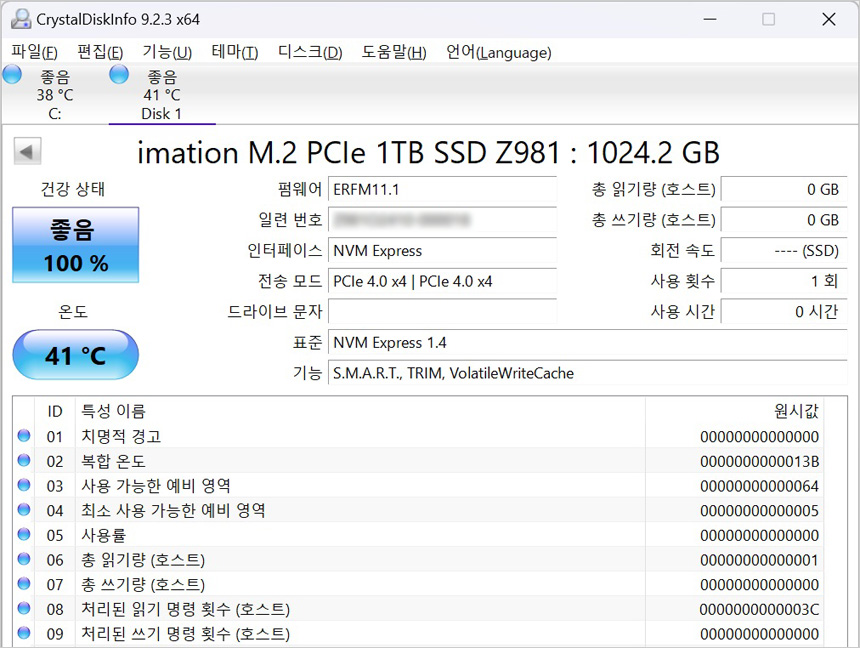Click the 펌웨어 field showing ERFM11.1
The image size is (860, 648).
click(x=442, y=189)
